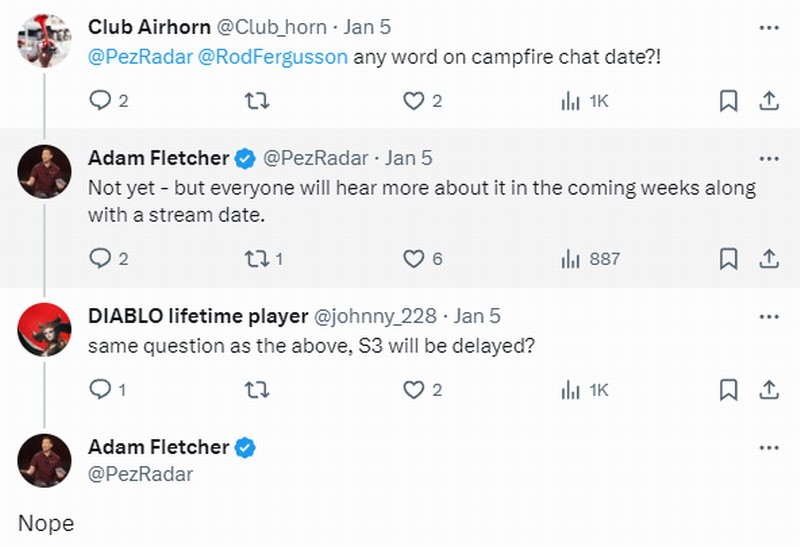Open more options on Adam Fletcher's 'Not yet' tweet
Image resolution: width=800 pixels, height=547 pixels.
tap(768, 158)
